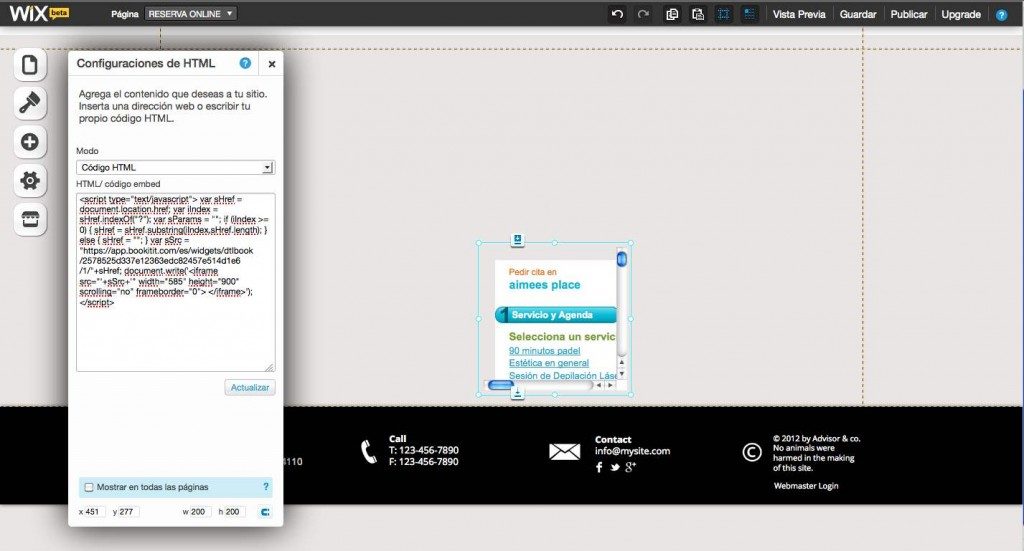This screenshot has width=1024, height=551.
Task: Click © 2012 by Advisor & co. text
Action: click(816, 439)
